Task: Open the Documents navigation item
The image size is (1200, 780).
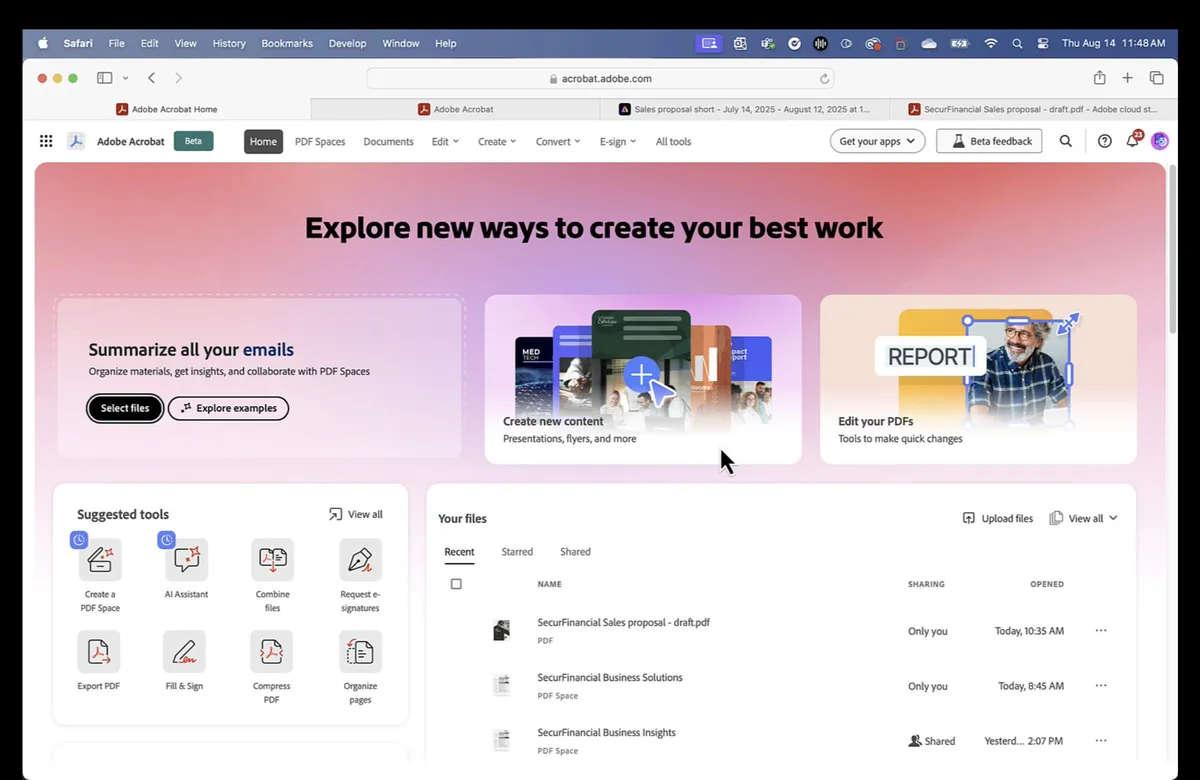Action: [388, 141]
